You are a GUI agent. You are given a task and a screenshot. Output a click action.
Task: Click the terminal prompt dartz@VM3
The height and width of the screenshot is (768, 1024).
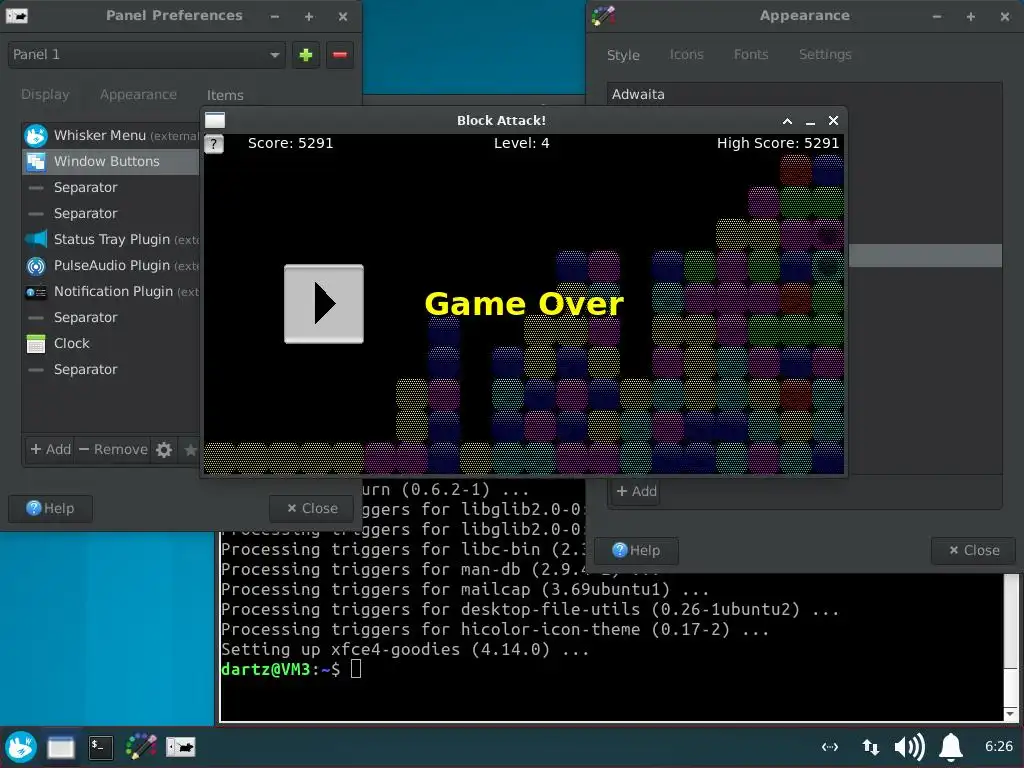265,669
